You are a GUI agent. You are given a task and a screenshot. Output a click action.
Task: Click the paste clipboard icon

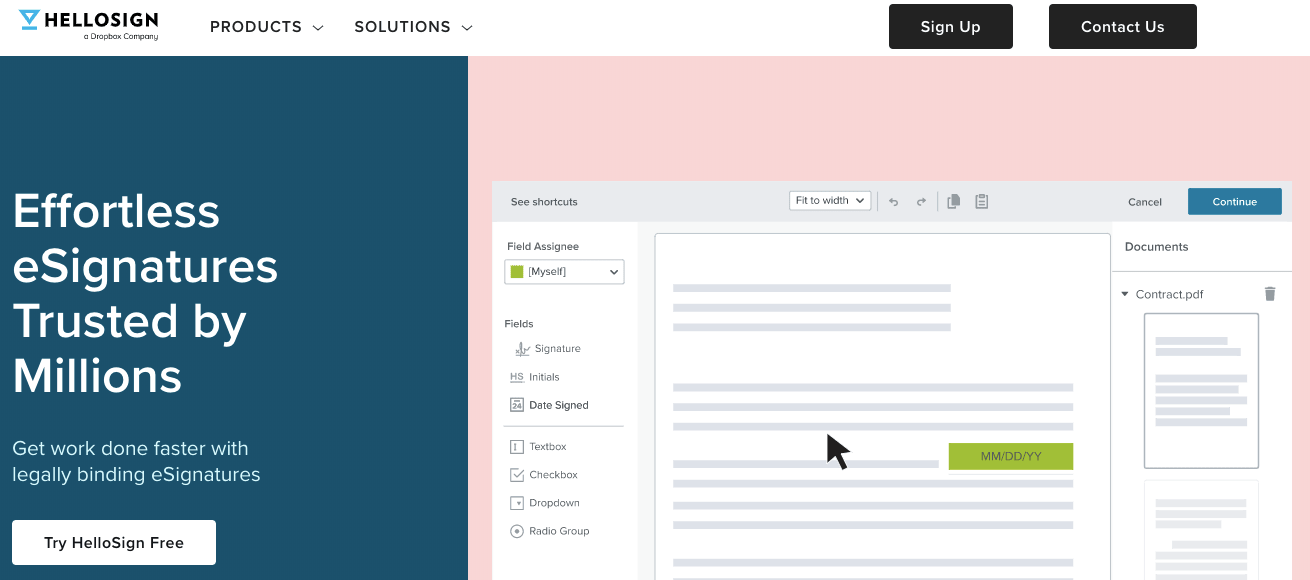click(x=982, y=201)
